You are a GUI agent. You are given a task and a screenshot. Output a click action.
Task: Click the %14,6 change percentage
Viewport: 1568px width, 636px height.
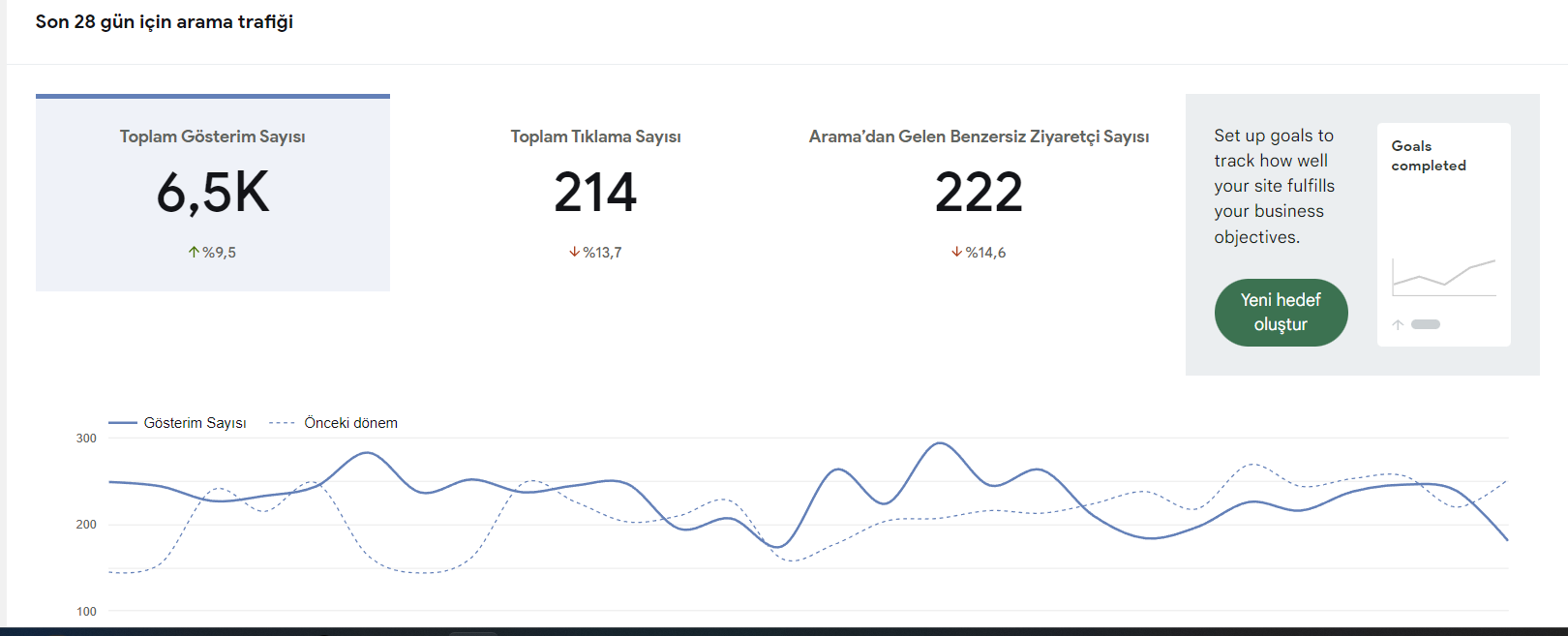pyautogui.click(x=985, y=253)
